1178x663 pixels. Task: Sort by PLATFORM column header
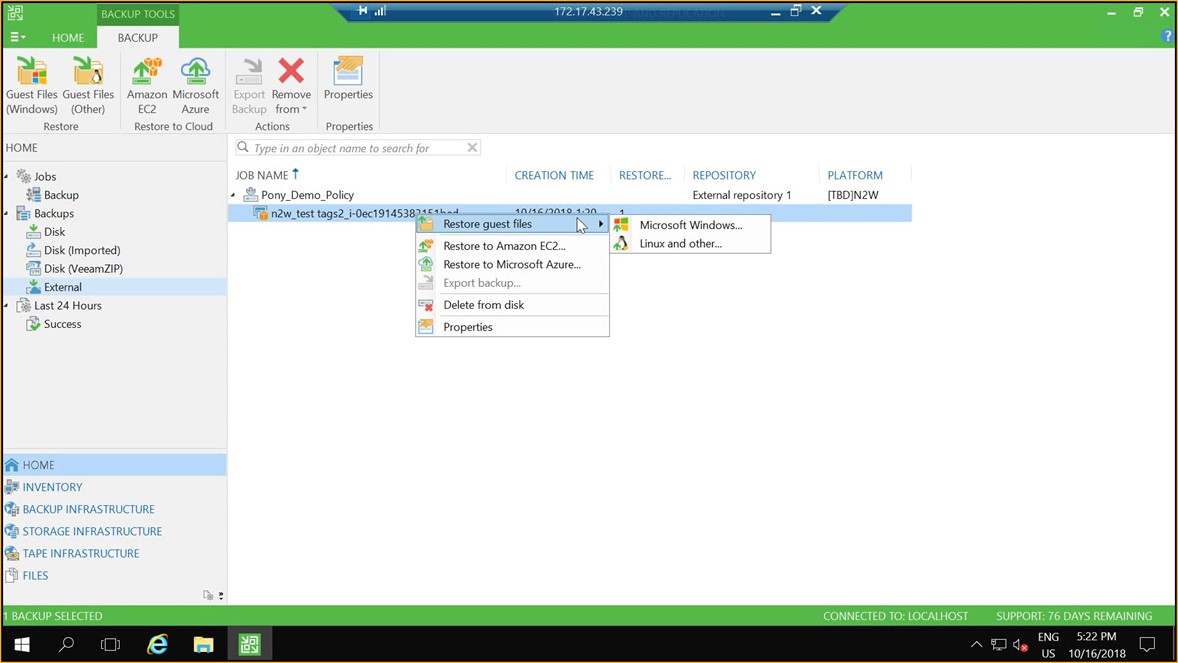pos(855,175)
